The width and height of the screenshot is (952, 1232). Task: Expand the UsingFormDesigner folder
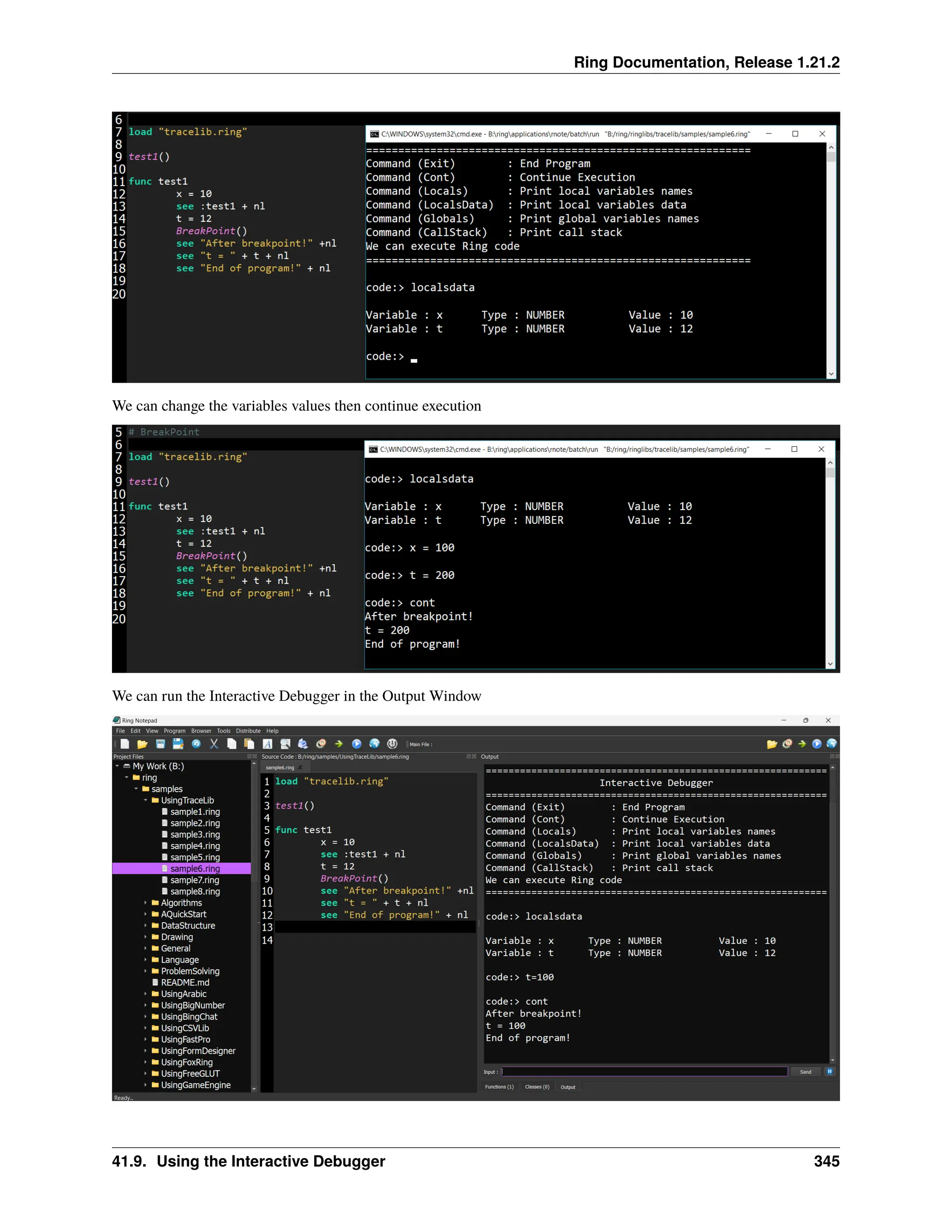(145, 1051)
